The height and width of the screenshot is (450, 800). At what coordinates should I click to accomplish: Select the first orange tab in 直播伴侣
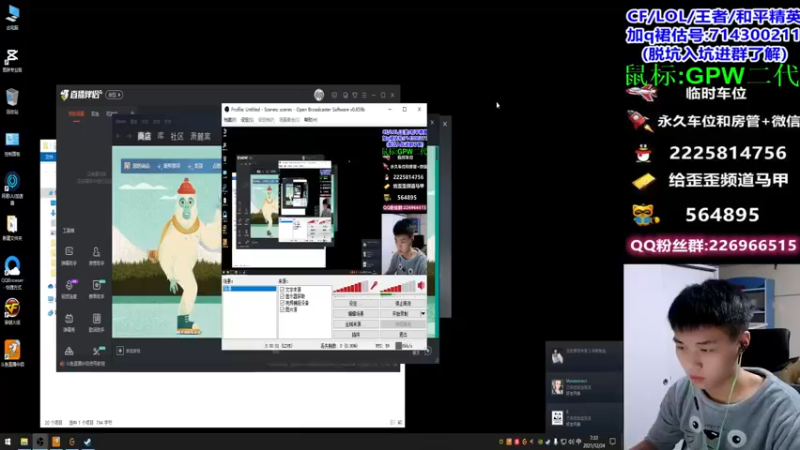pos(76,114)
